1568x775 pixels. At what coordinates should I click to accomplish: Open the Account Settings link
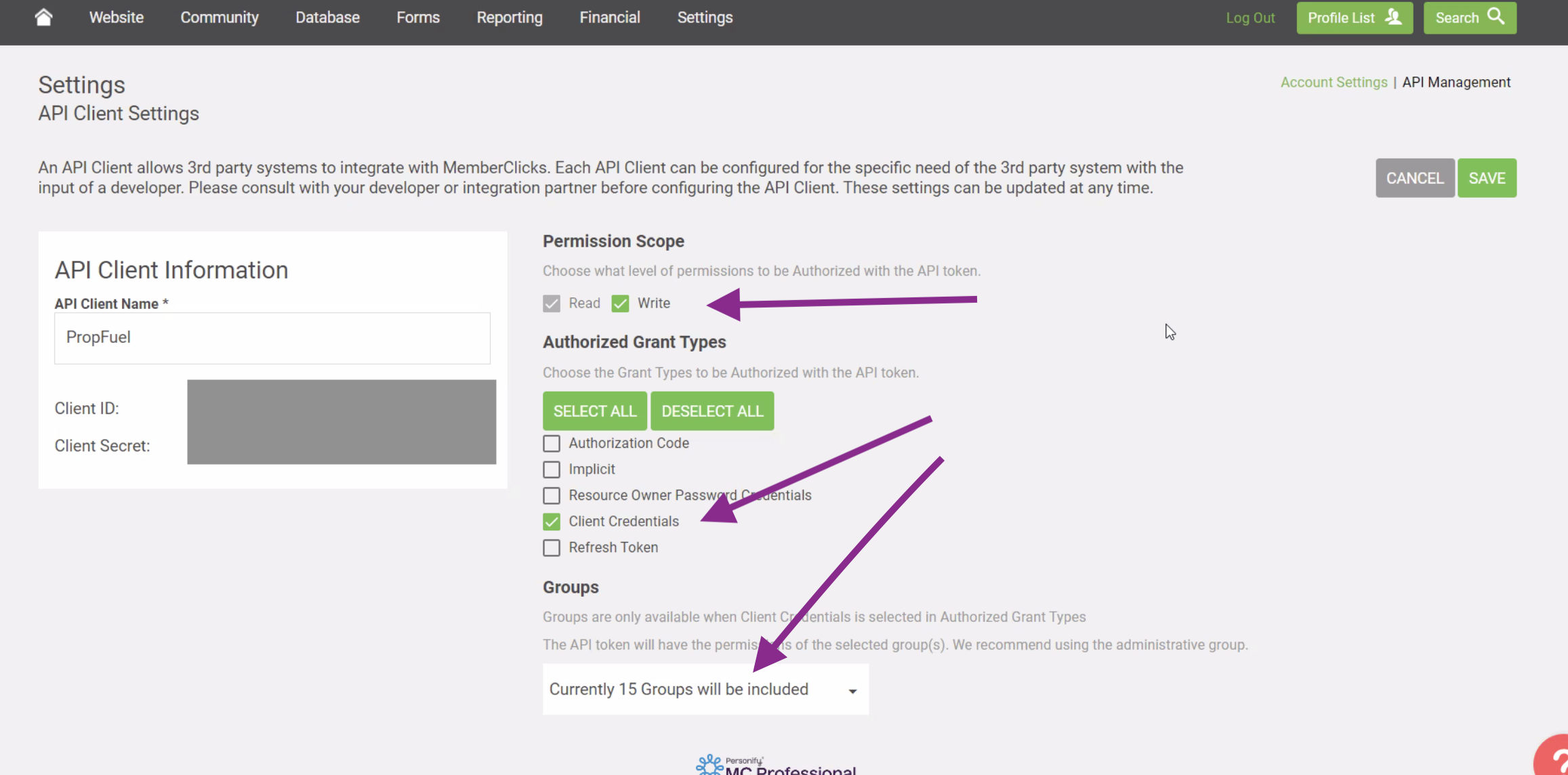click(x=1333, y=82)
